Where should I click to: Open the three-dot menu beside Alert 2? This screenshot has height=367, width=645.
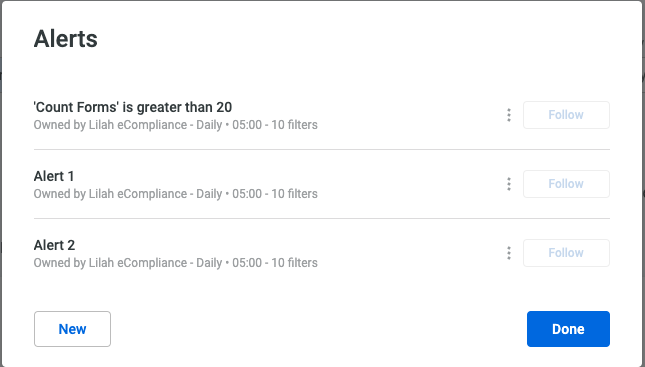[x=509, y=253]
